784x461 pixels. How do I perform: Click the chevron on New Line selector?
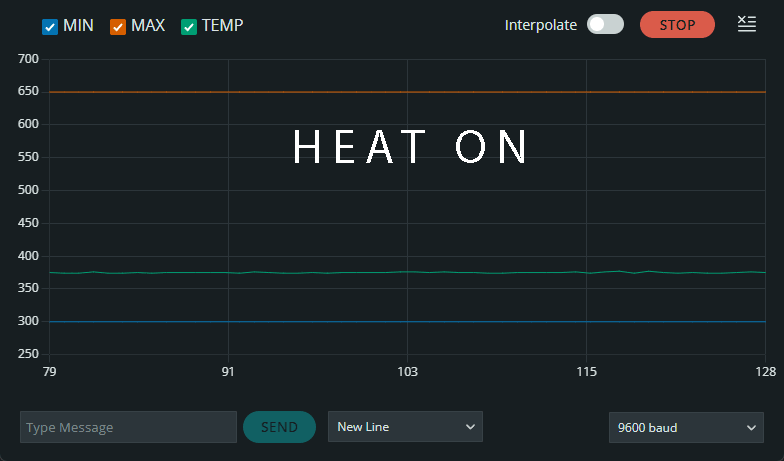470,426
